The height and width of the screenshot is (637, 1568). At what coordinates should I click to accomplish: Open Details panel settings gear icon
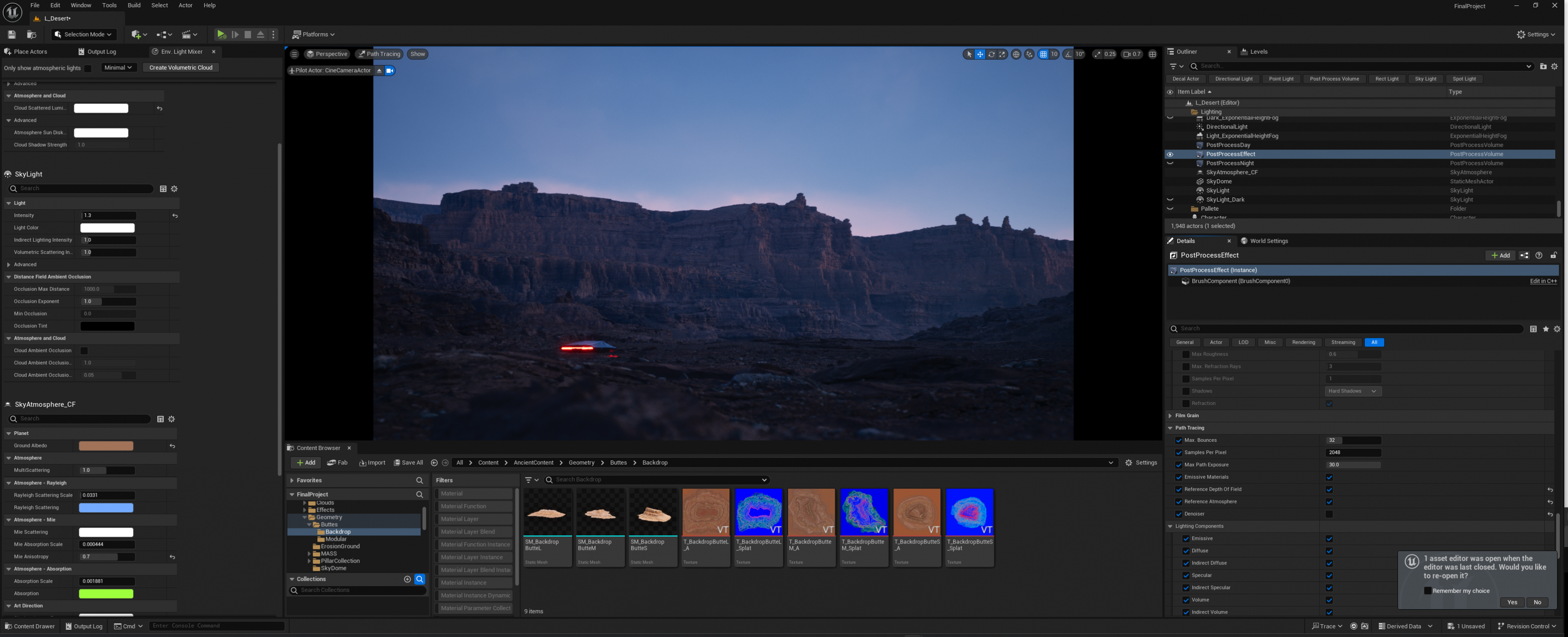(1557, 329)
